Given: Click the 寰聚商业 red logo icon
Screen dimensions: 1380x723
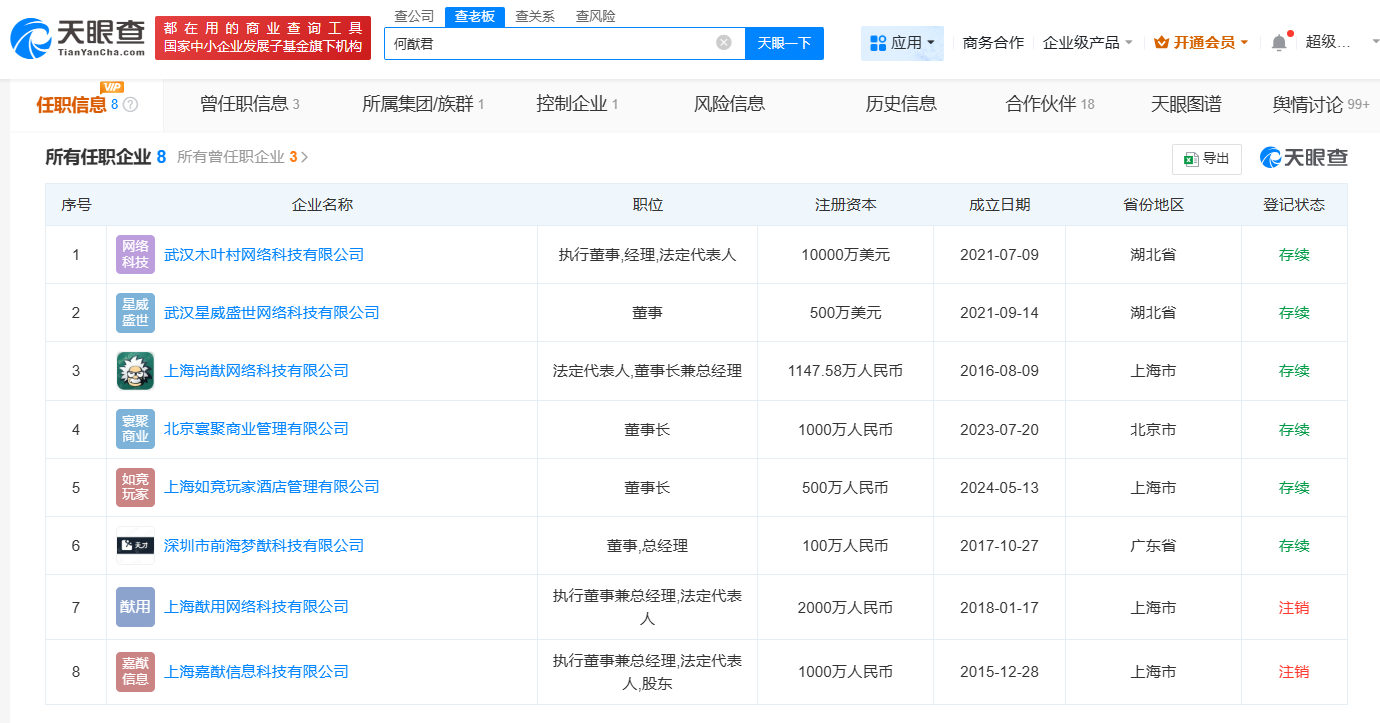Looking at the screenshot, I should click(x=134, y=429).
